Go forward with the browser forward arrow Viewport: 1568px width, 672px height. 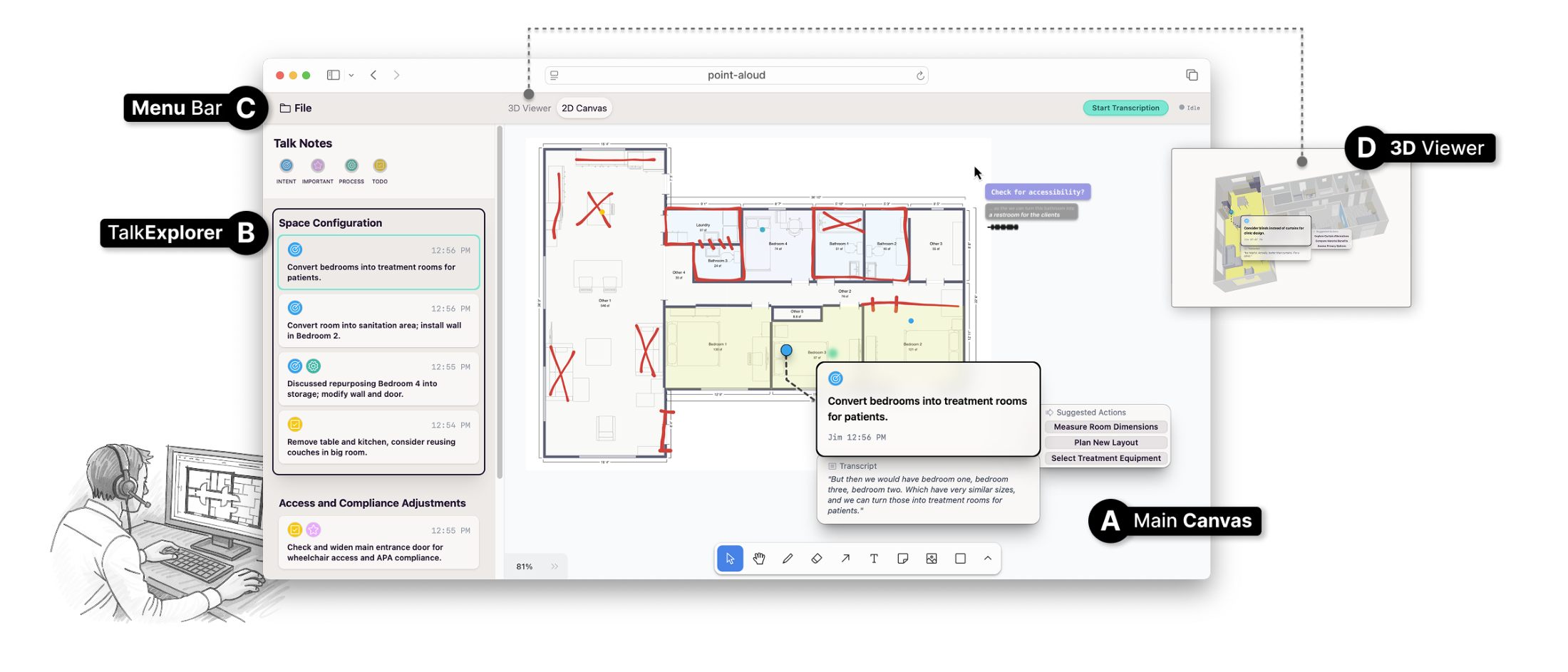tap(397, 75)
